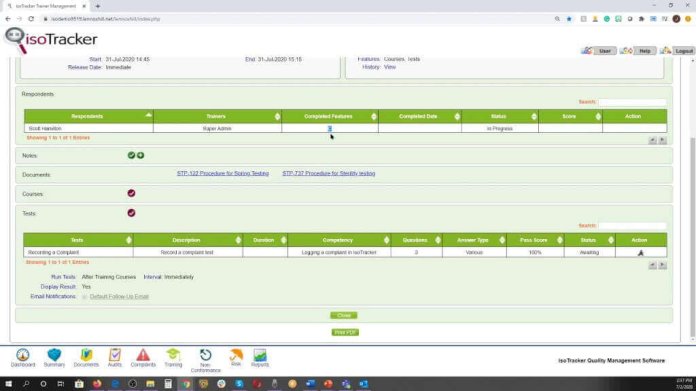Go to next page of respondents table
This screenshot has width=696, height=391.
click(x=662, y=140)
